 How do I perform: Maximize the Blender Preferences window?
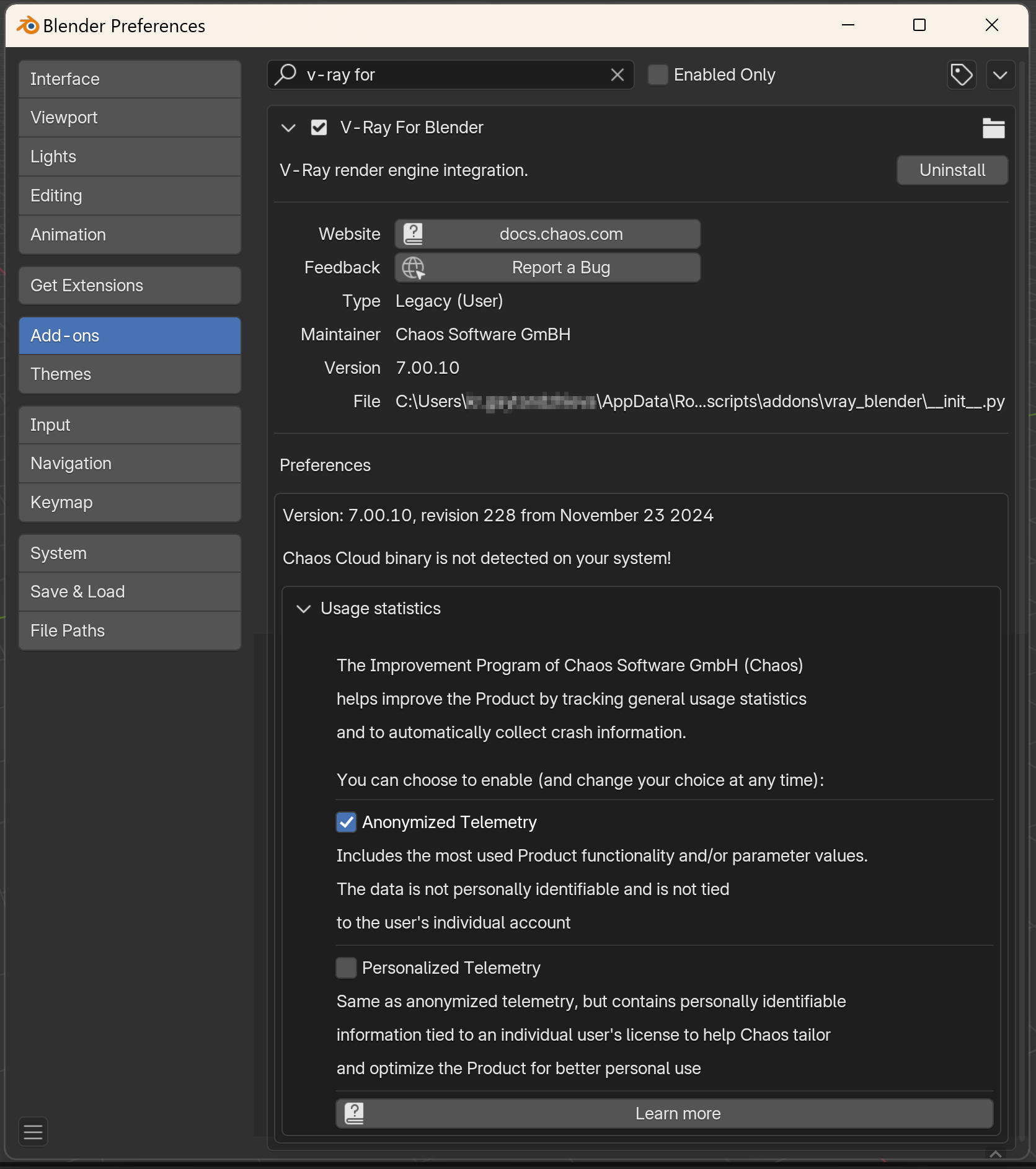tap(919, 25)
